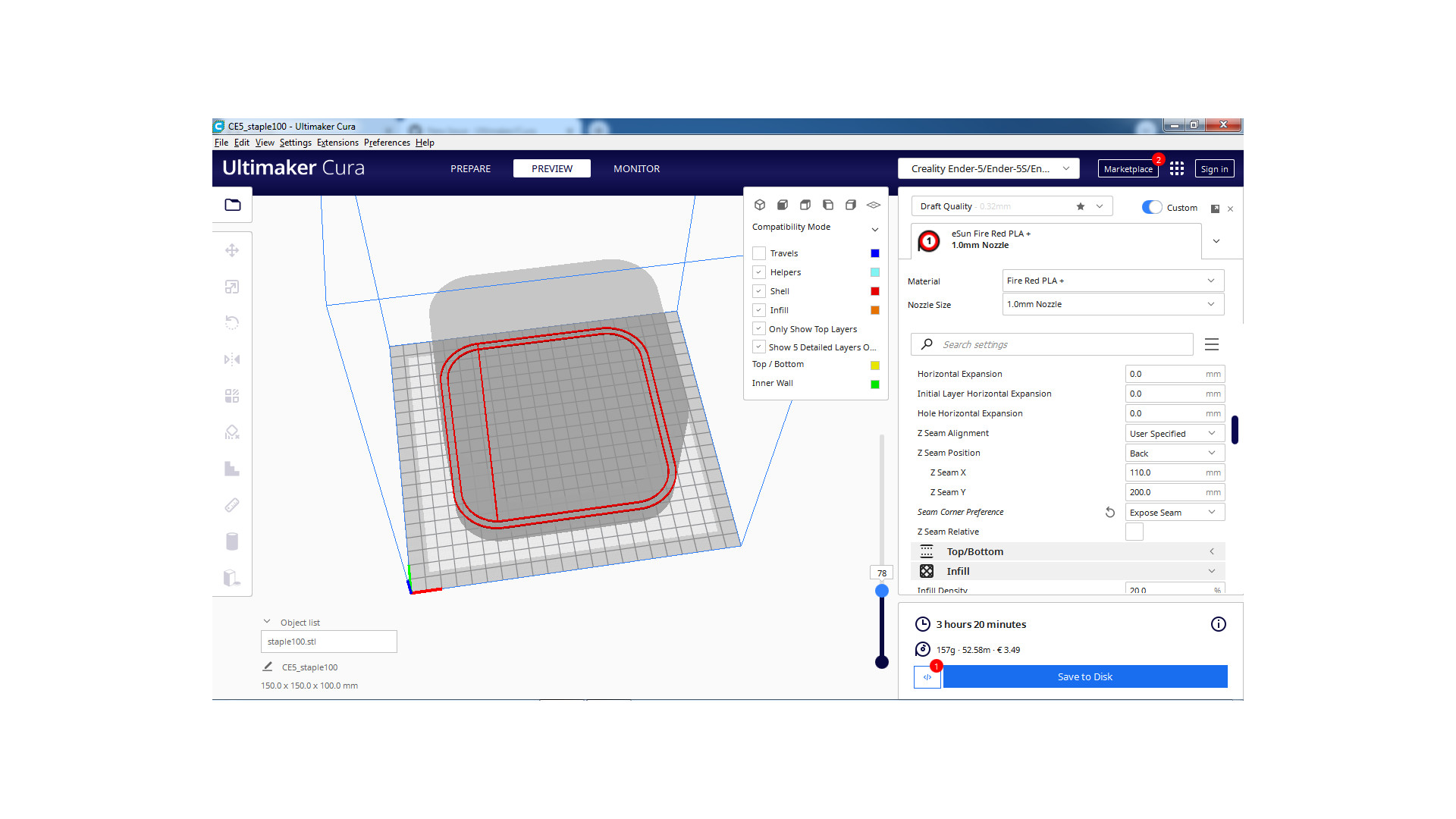This screenshot has height=819, width=1456.
Task: Click the Infill color swatch
Action: (x=874, y=309)
